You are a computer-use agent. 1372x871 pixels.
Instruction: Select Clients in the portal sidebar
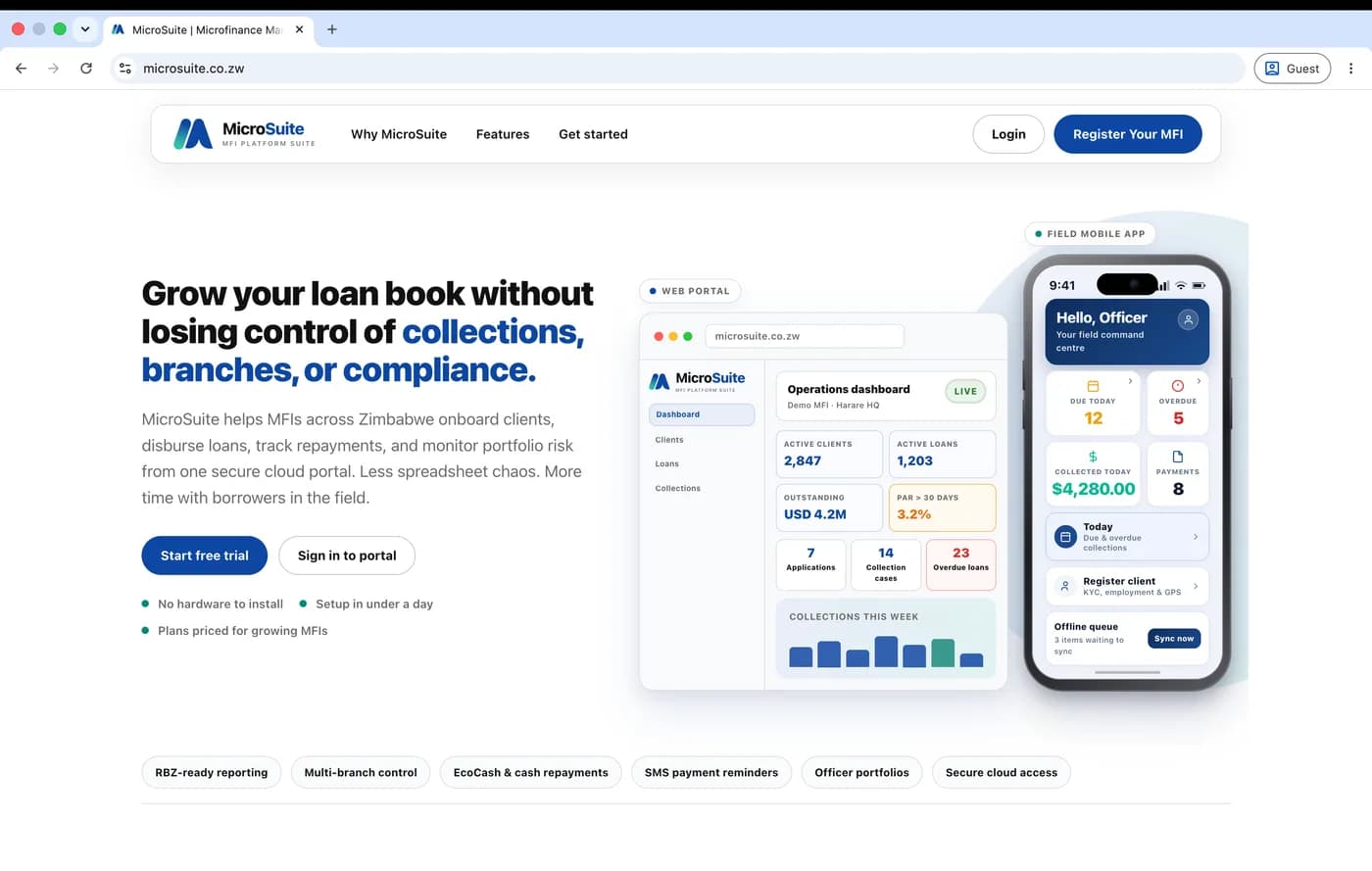point(669,440)
